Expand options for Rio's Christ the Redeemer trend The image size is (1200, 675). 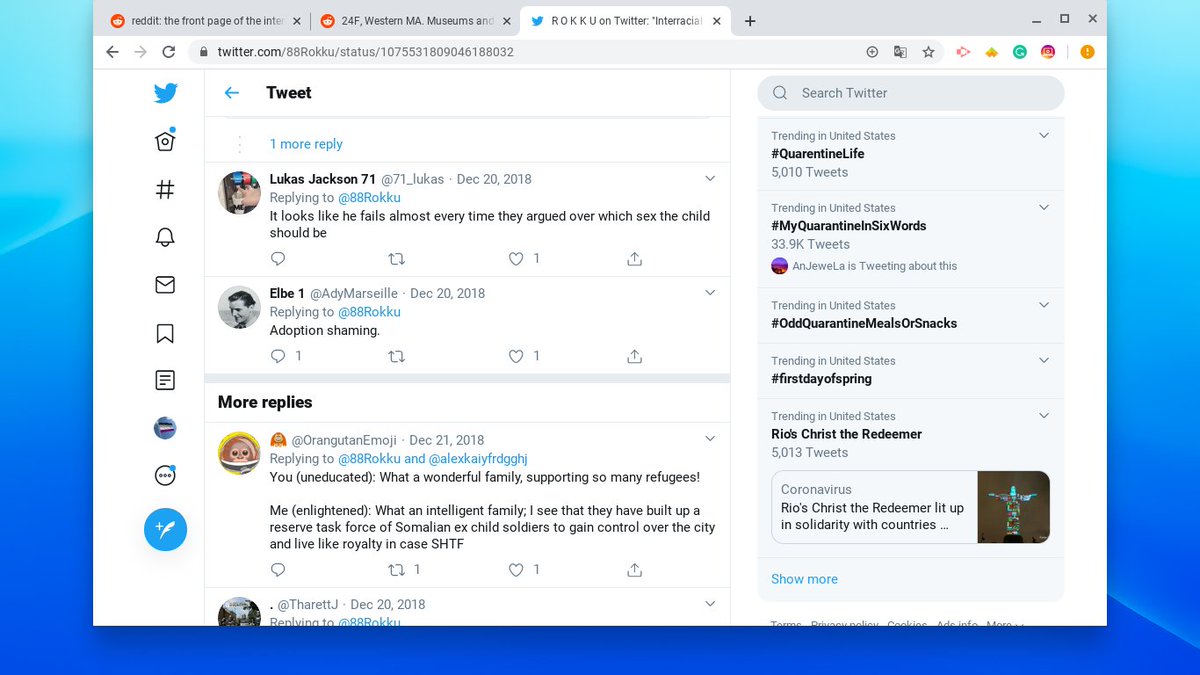[x=1044, y=415]
